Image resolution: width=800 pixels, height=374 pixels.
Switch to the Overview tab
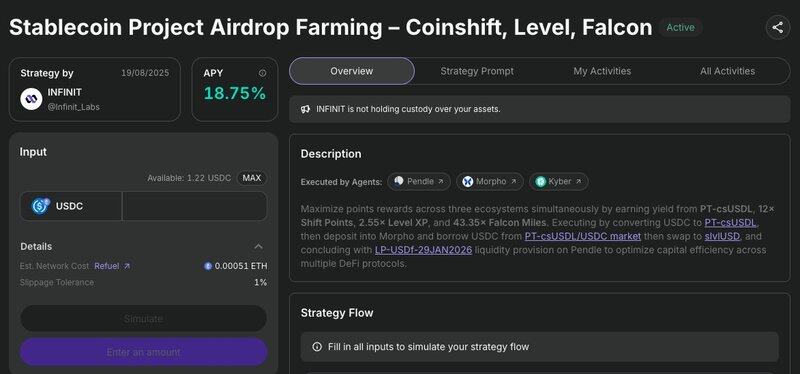pos(352,71)
